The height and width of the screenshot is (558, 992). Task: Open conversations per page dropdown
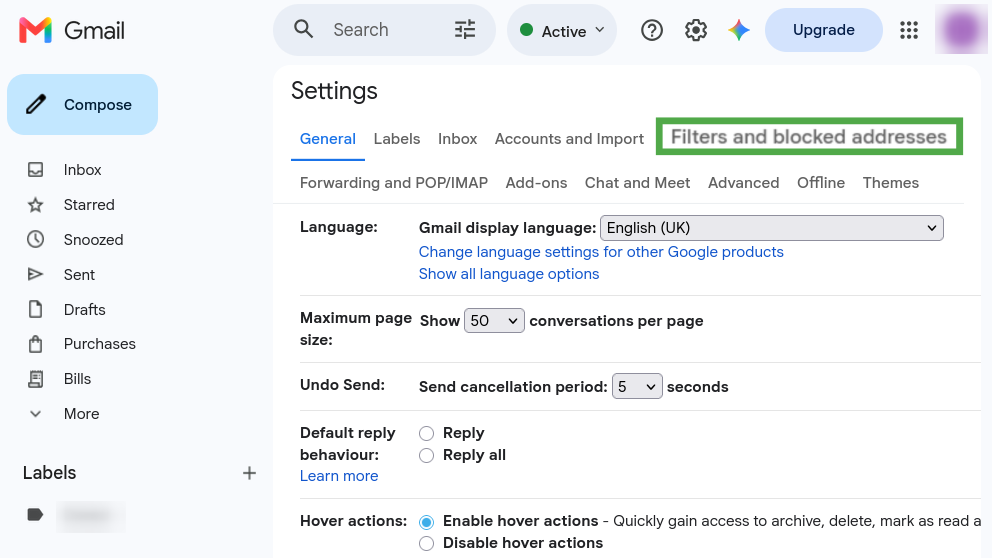pyautogui.click(x=494, y=321)
